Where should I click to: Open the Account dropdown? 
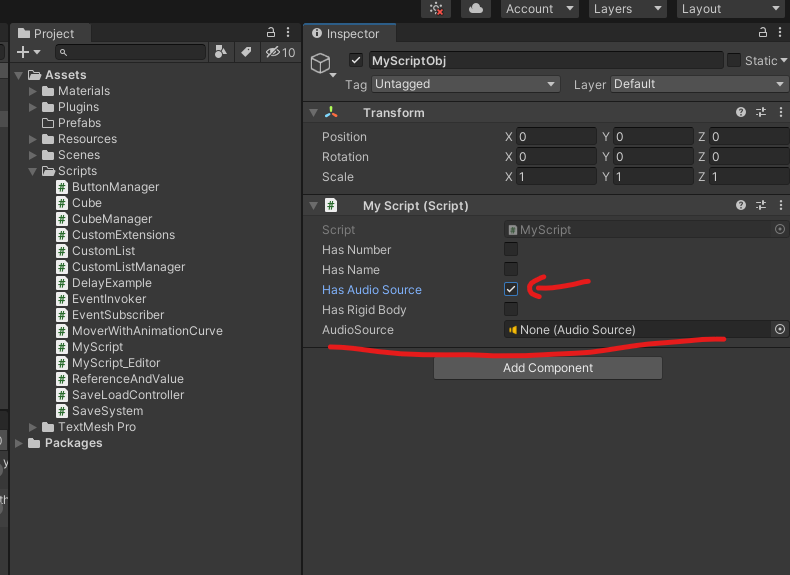click(x=539, y=9)
